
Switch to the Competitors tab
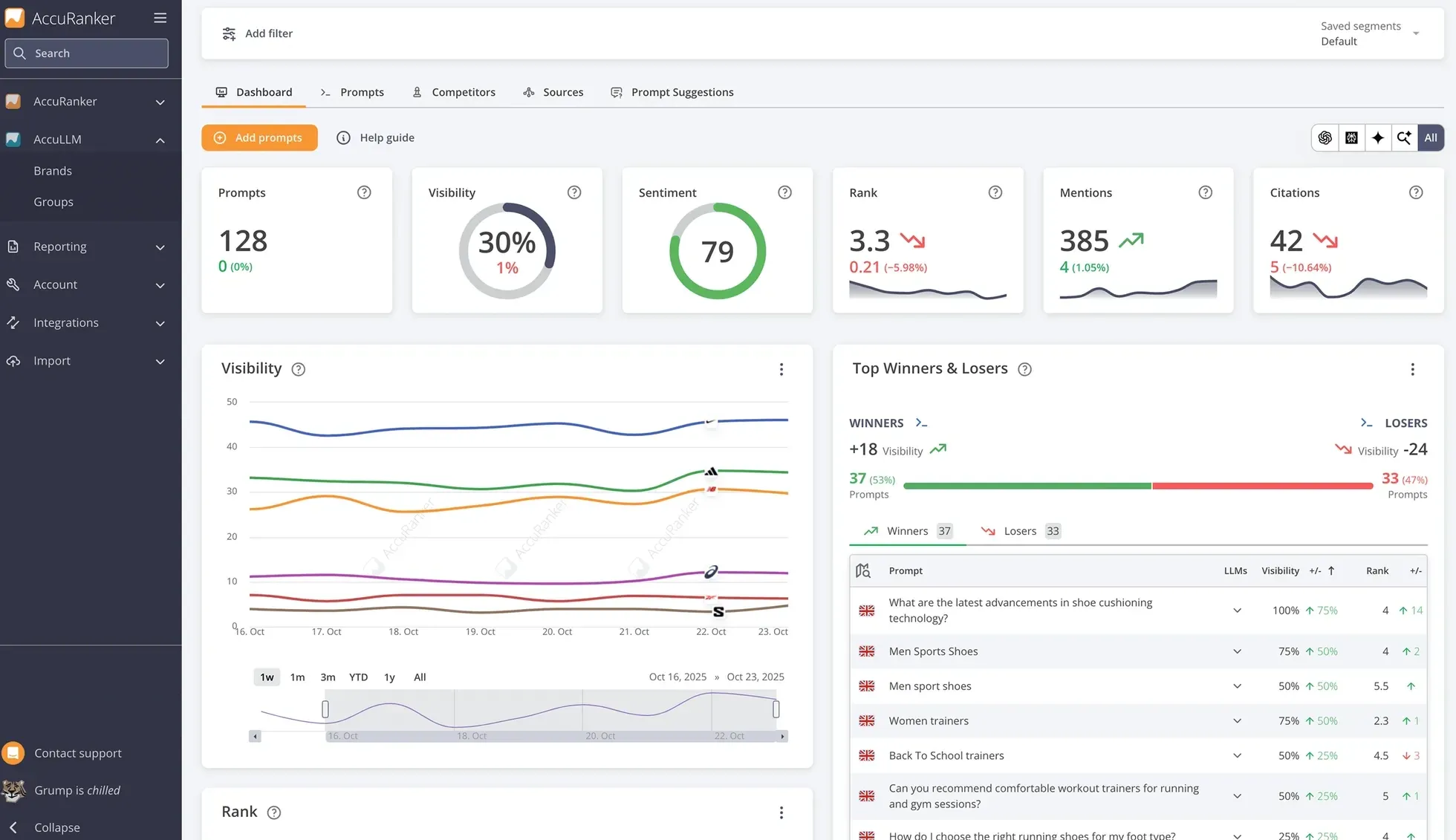click(x=454, y=92)
